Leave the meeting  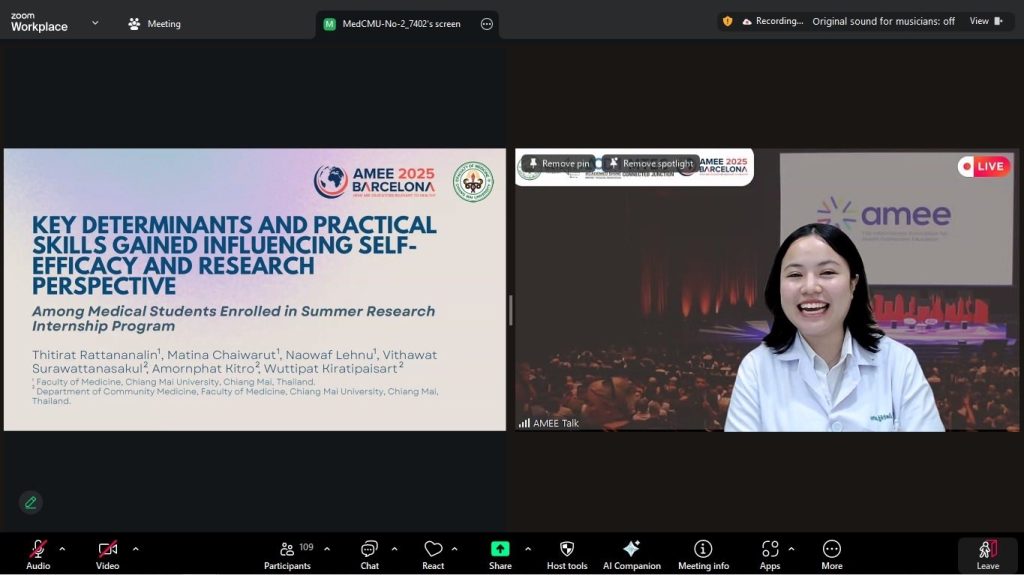(987, 554)
